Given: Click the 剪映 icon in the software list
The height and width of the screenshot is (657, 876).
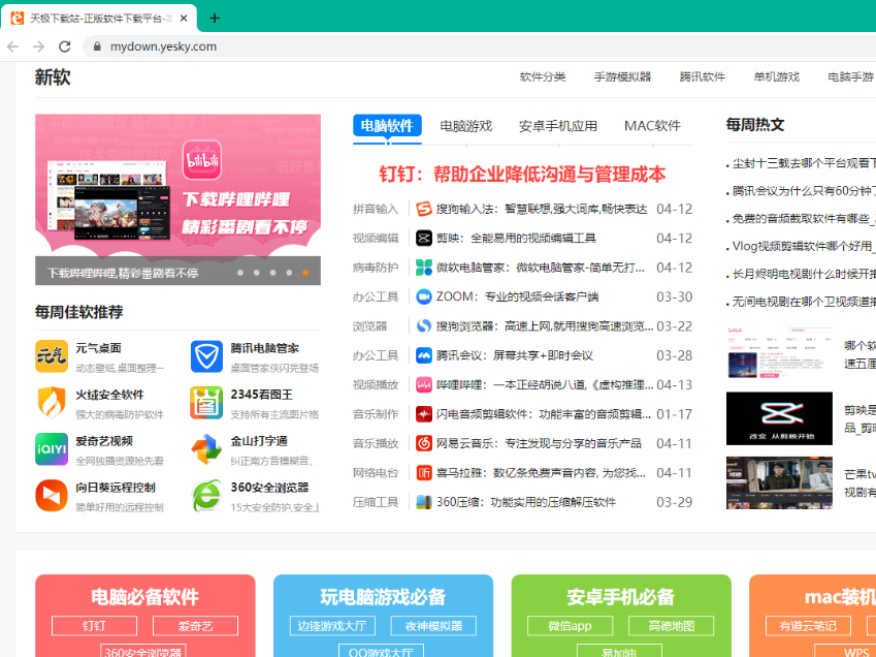Looking at the screenshot, I should [x=424, y=239].
